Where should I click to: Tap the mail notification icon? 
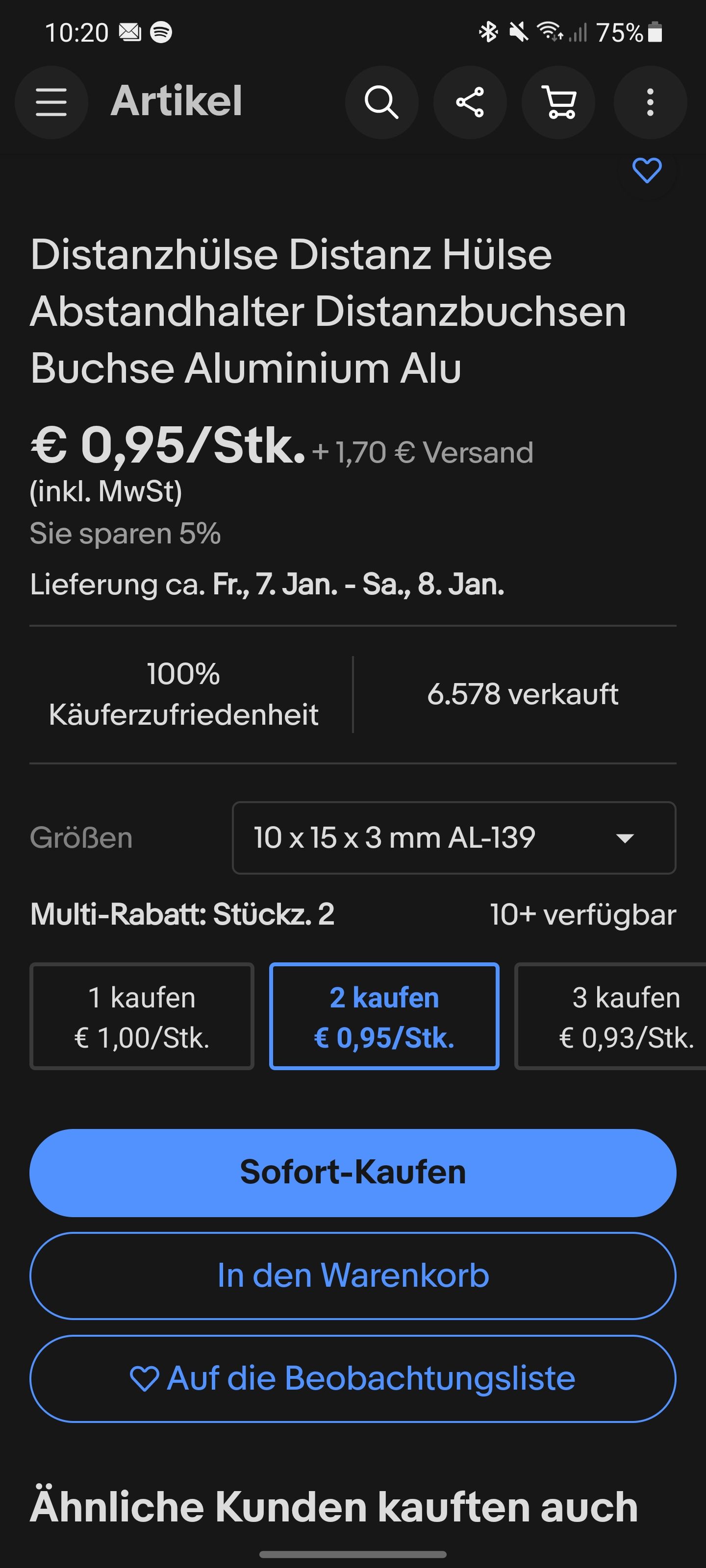pyautogui.click(x=130, y=32)
